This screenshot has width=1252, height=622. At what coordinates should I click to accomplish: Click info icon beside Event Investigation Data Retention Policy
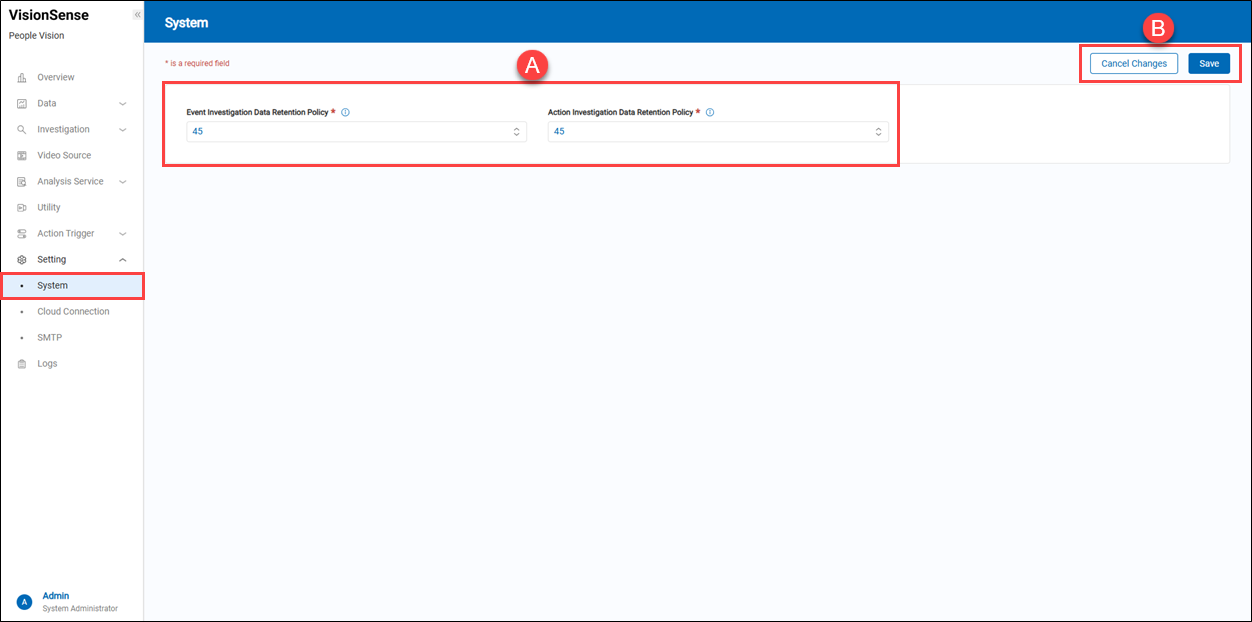coord(345,113)
